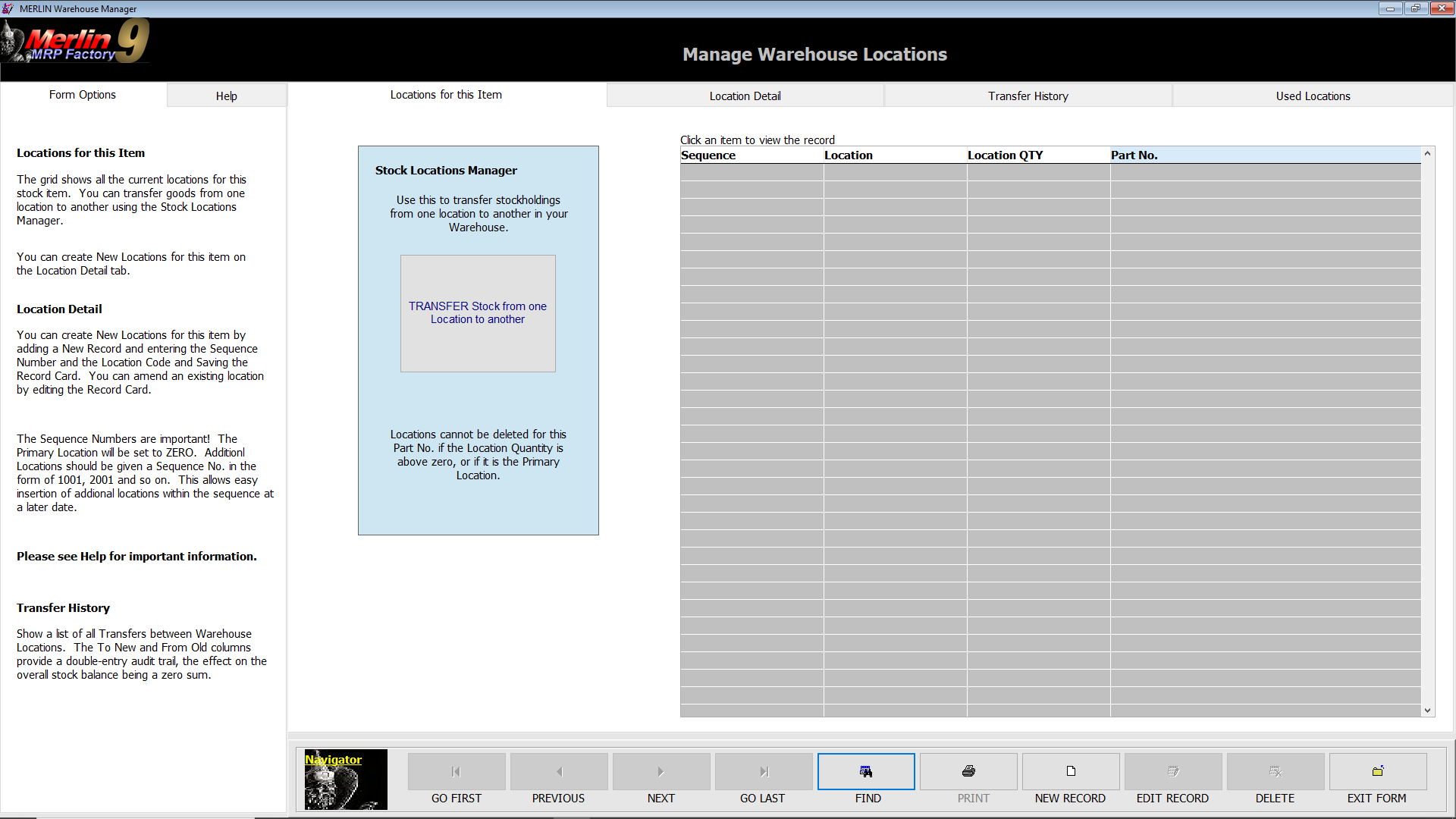Viewport: 1456px width, 819px height.
Task: Select the Used Locations tab
Action: point(1313,96)
